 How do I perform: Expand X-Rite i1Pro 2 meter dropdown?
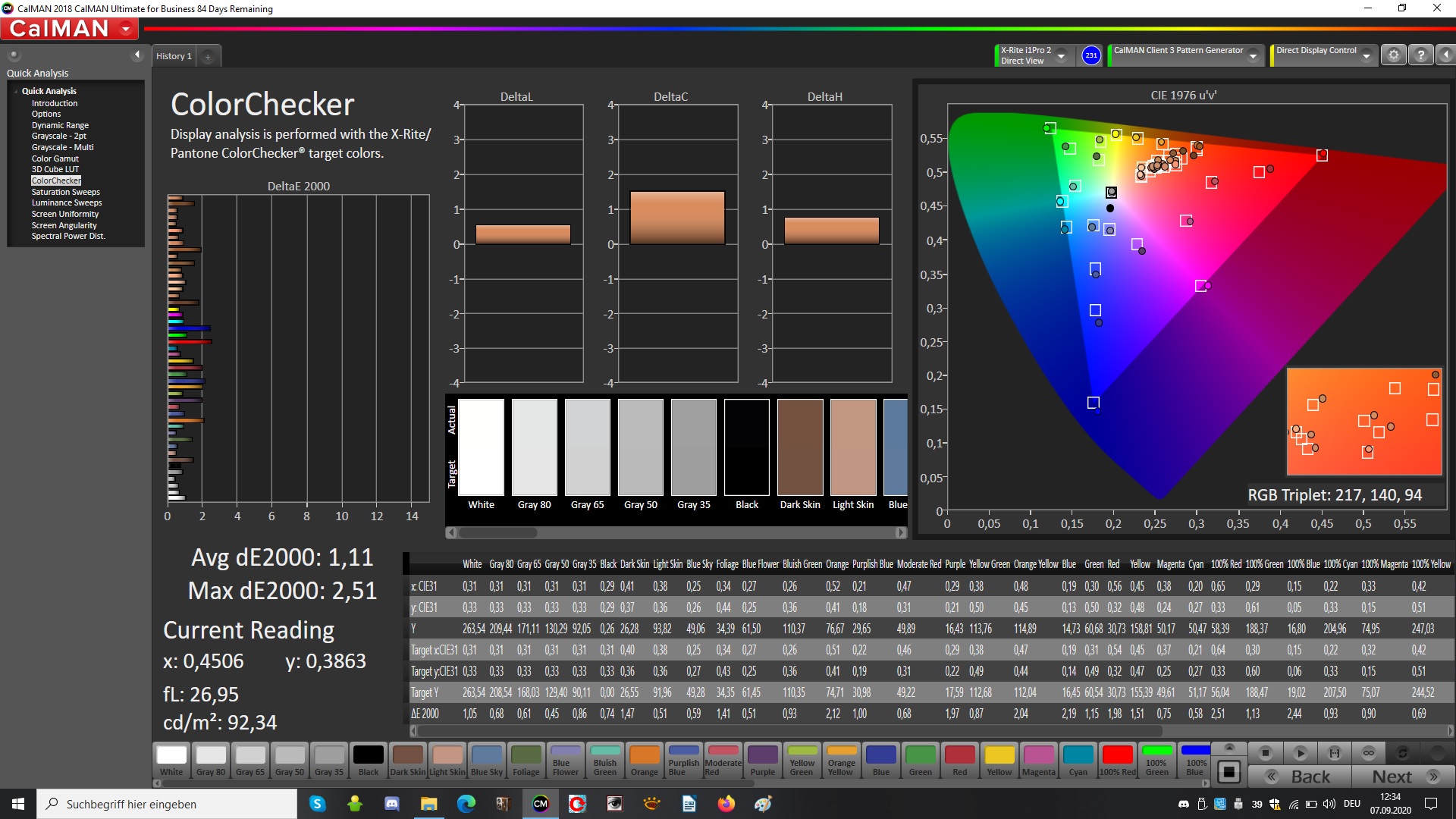(x=1061, y=56)
